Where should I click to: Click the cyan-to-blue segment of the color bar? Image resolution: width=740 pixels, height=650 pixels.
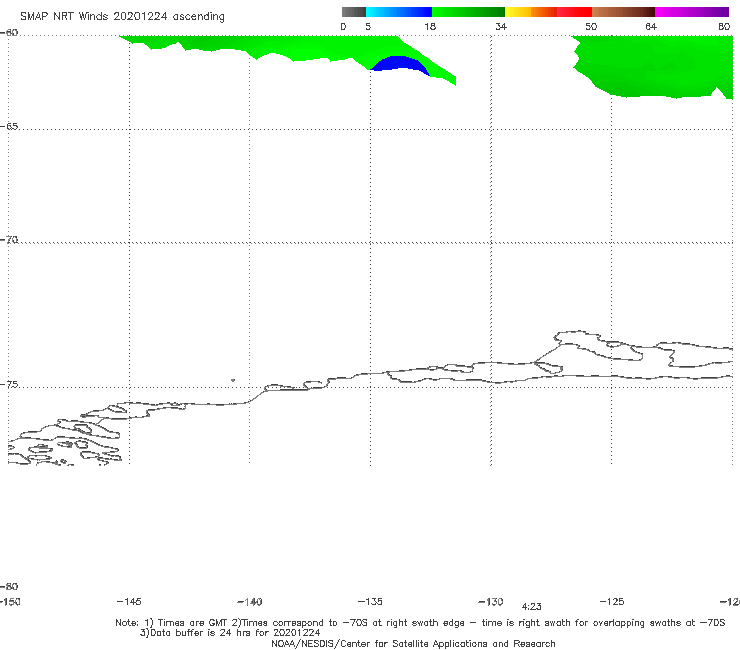tap(399, 12)
